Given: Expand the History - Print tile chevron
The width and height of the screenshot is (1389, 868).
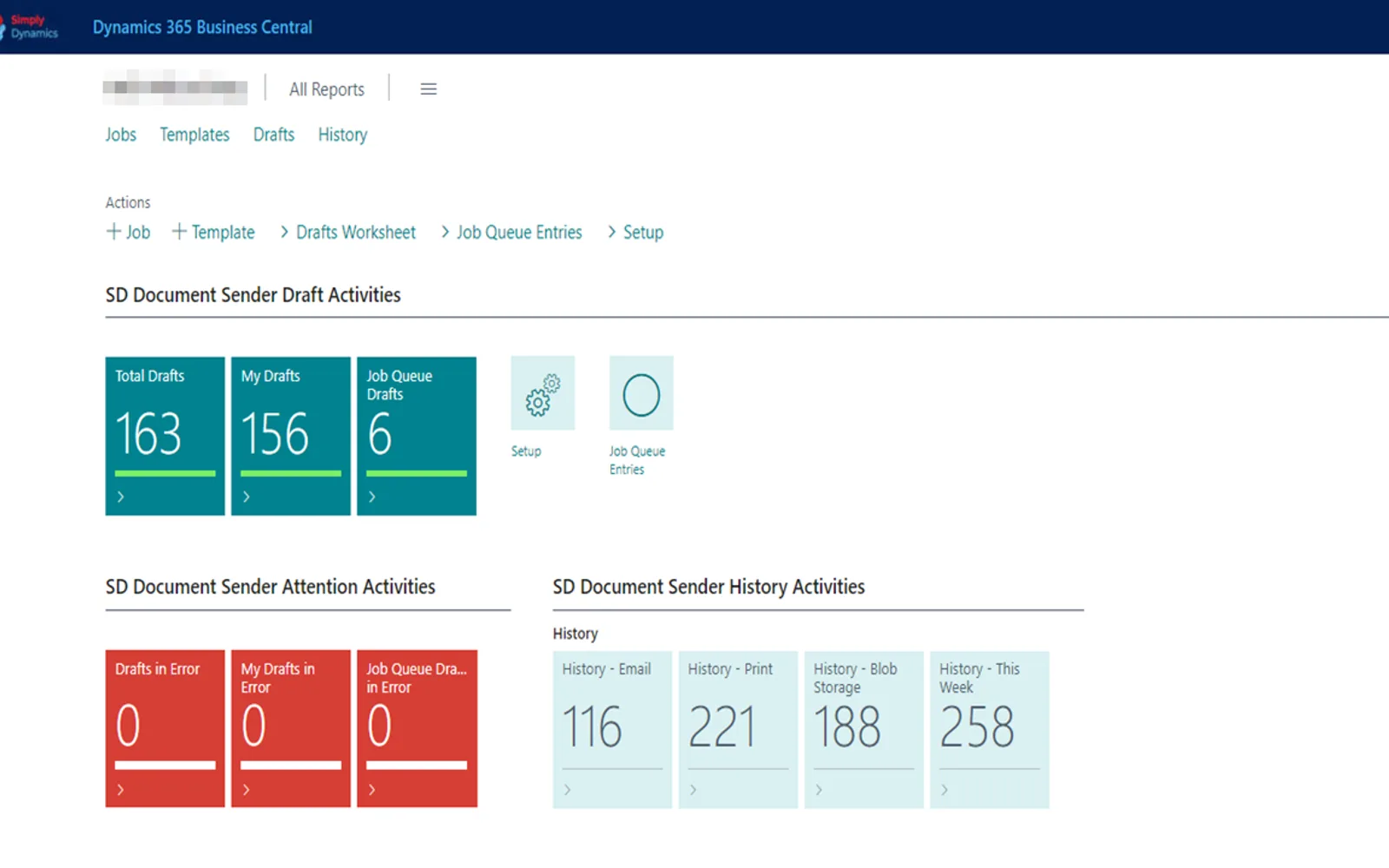Looking at the screenshot, I should click(x=694, y=790).
